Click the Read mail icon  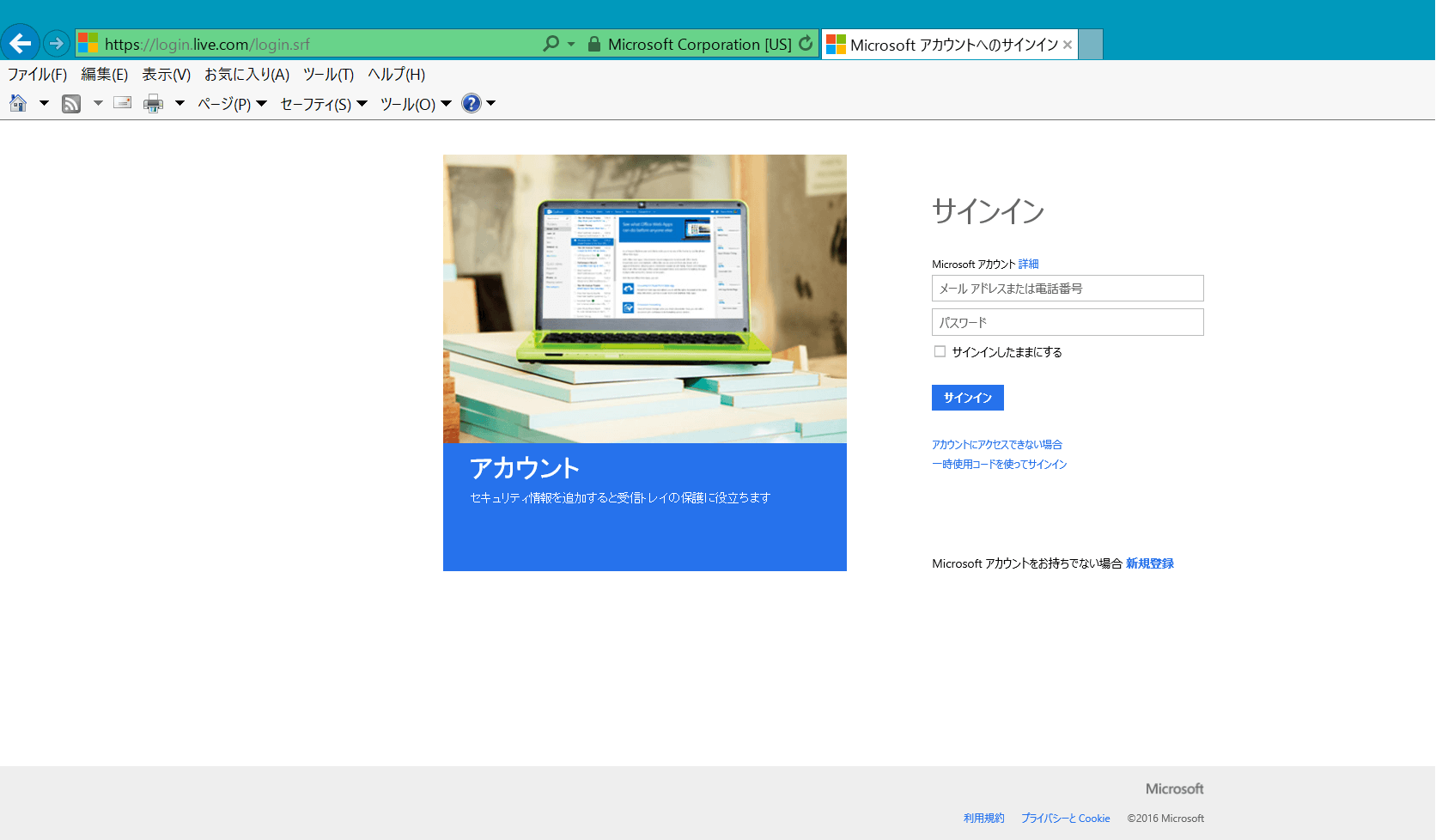tap(123, 103)
